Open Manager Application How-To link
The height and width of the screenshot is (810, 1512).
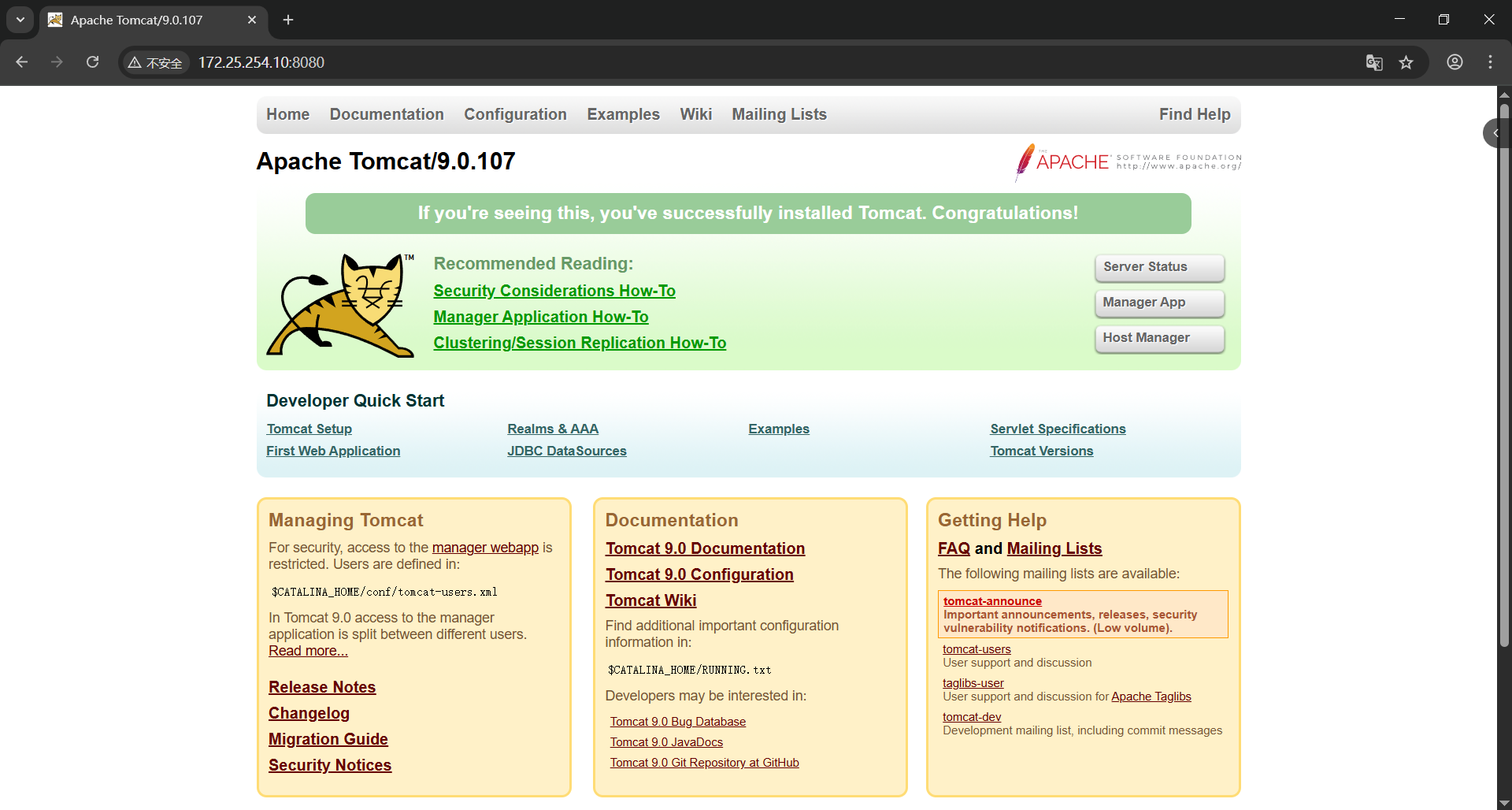coord(541,317)
